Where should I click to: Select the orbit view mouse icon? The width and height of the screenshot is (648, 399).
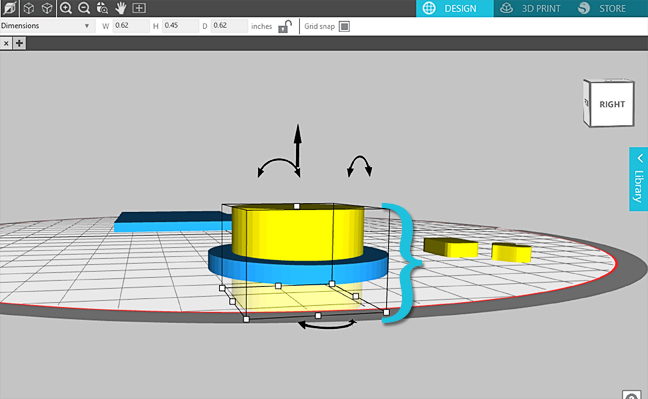tap(102, 8)
